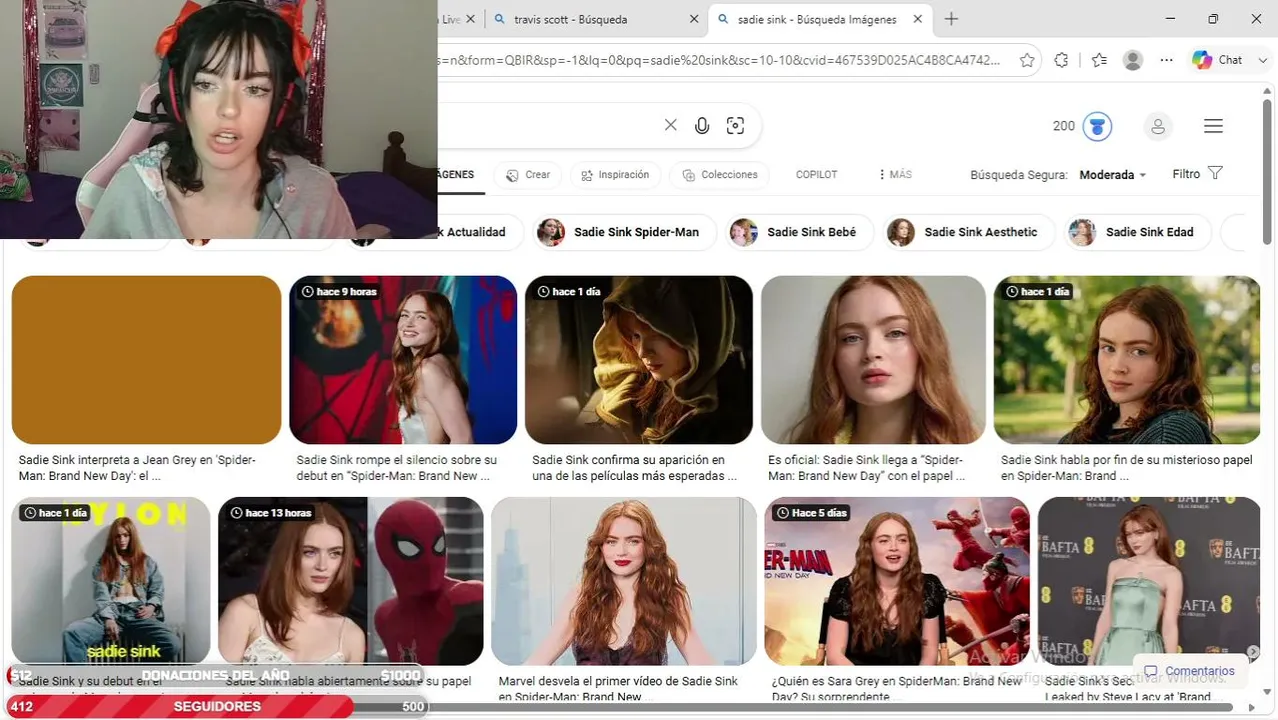Open the Colecciones tab
The image size is (1278, 720).
[x=720, y=175]
